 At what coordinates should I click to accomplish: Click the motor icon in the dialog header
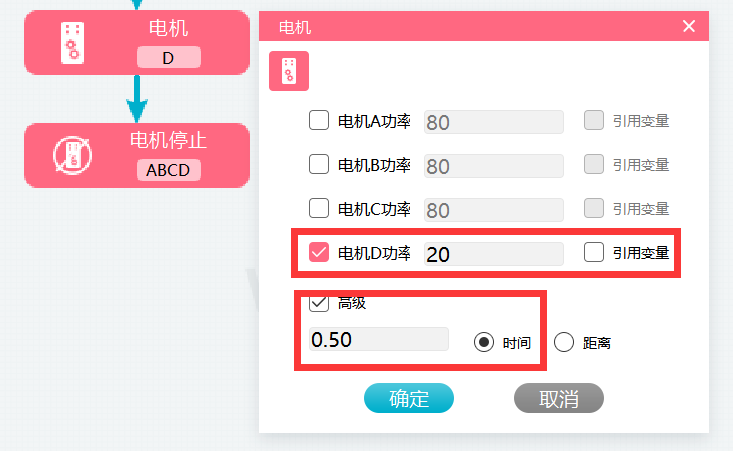click(x=289, y=71)
